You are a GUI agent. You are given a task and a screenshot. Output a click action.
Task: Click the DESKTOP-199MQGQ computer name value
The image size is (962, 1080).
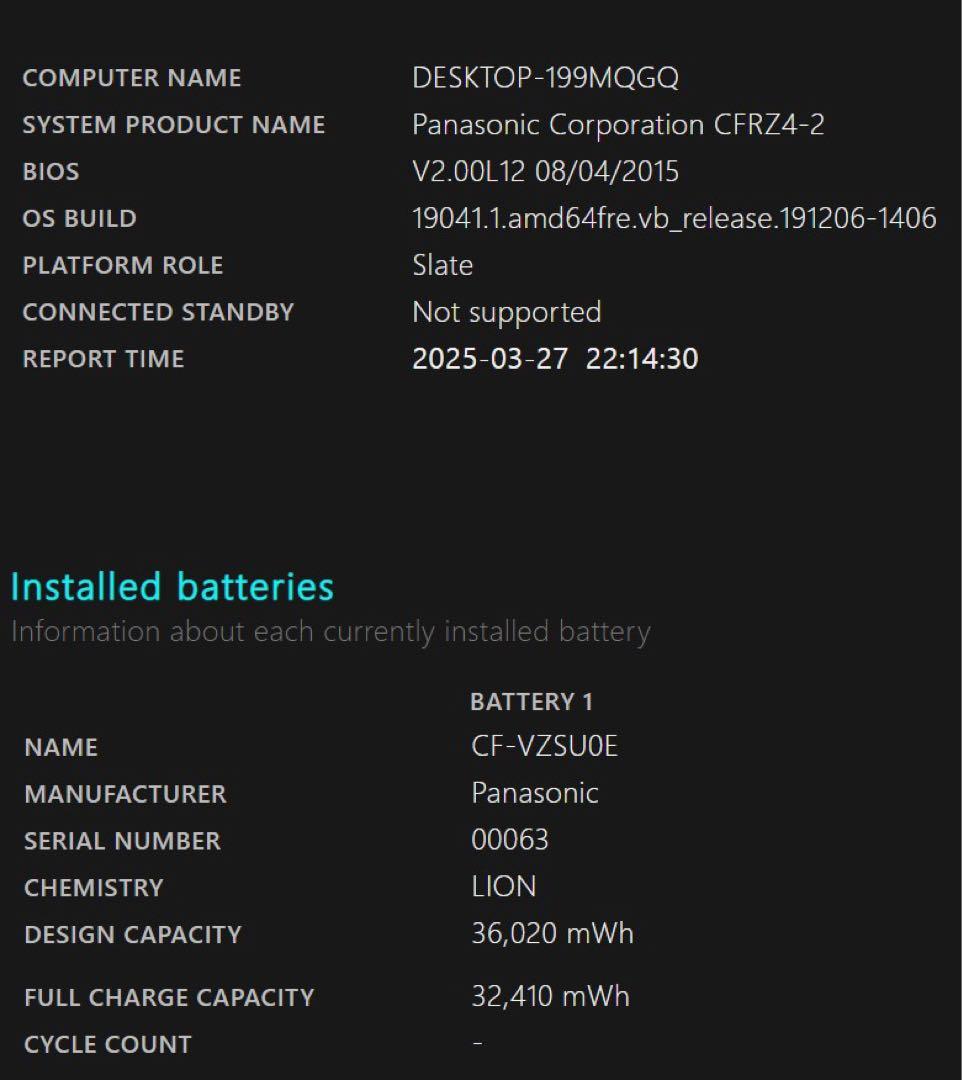[x=545, y=77]
